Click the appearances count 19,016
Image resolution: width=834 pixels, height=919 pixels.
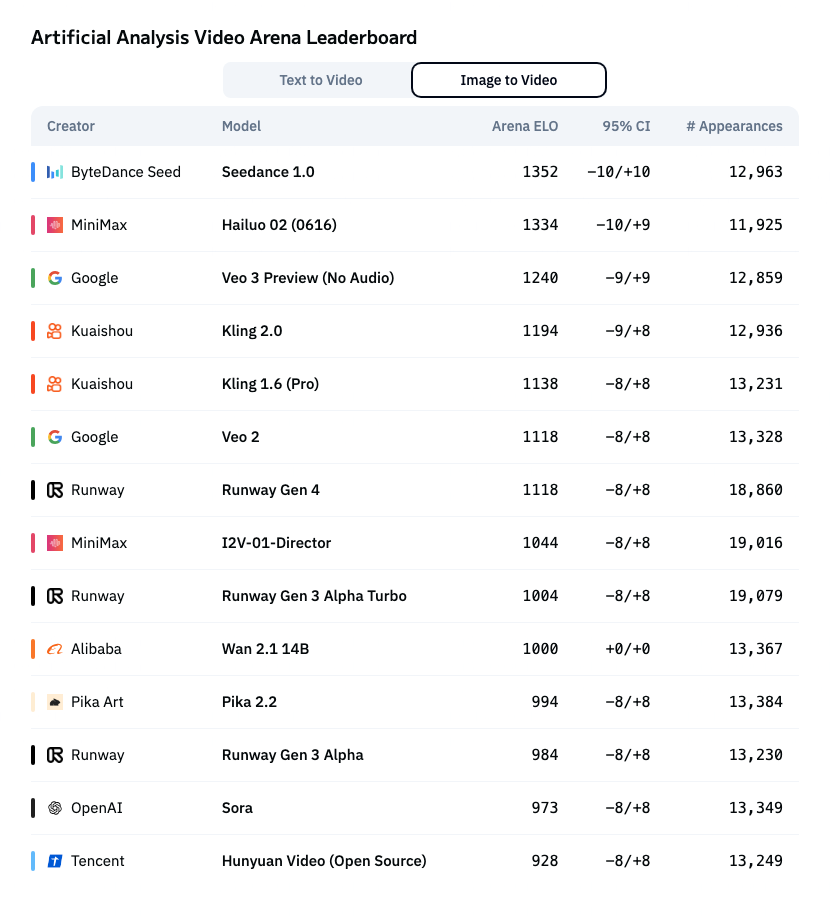coord(755,543)
